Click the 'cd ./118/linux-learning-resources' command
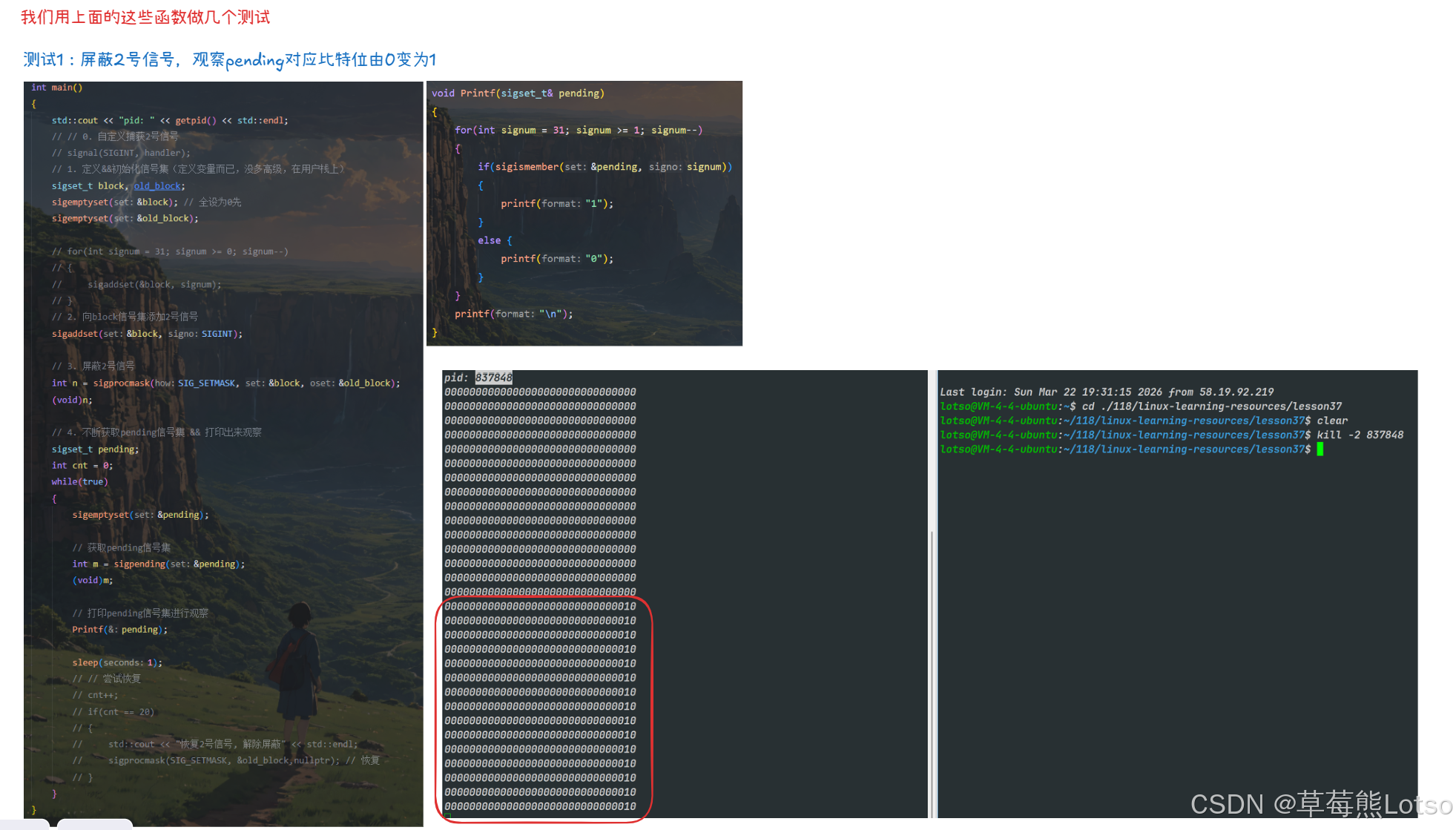Screen dimensions: 1456x830 pyautogui.click(x=1211, y=406)
